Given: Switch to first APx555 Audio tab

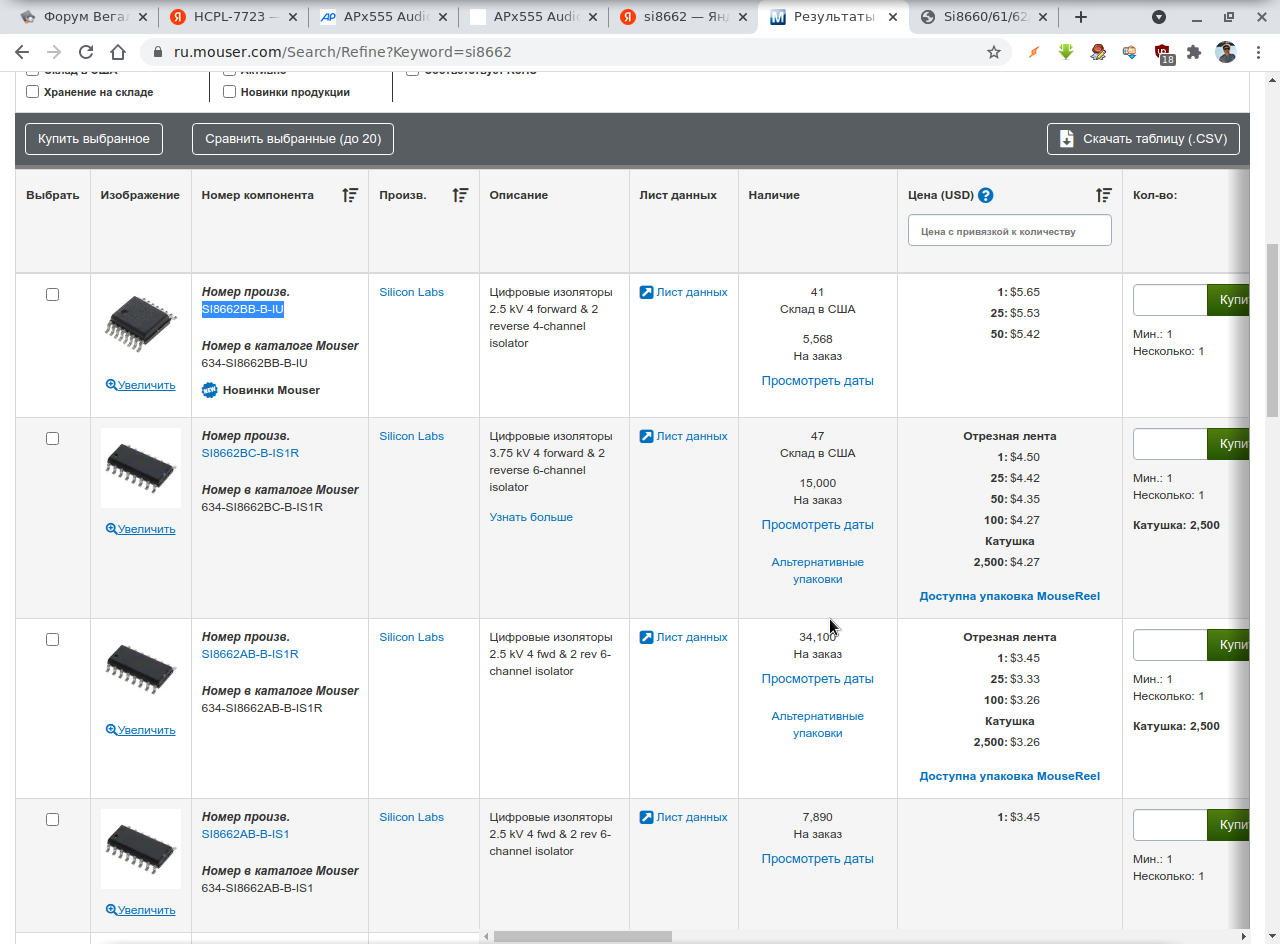Looking at the screenshot, I should click(x=382, y=17).
